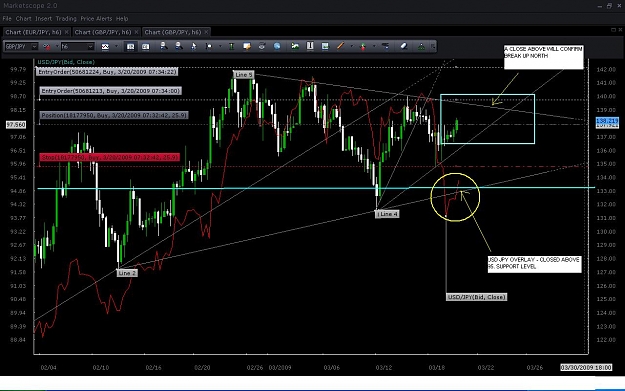The image size is (625, 391).
Task: Click the blue globe icon
Action: (277, 47)
